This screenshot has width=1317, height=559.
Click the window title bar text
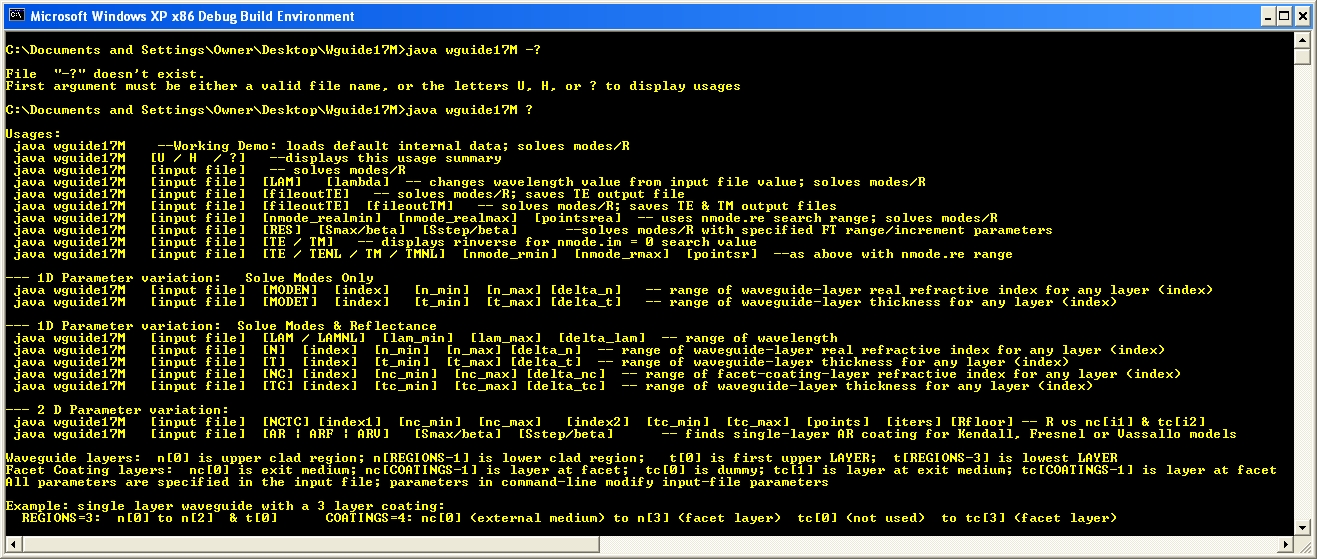coord(192,16)
